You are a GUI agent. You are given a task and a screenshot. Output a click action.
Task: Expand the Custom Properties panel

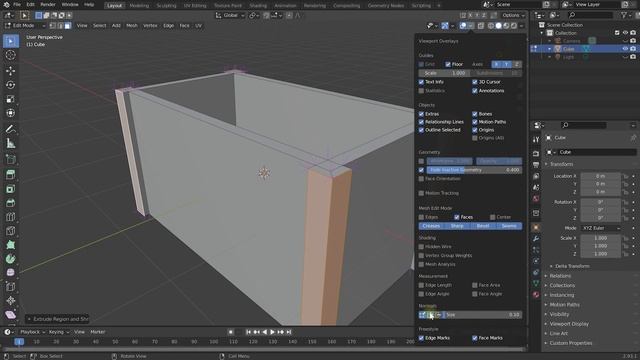571,343
